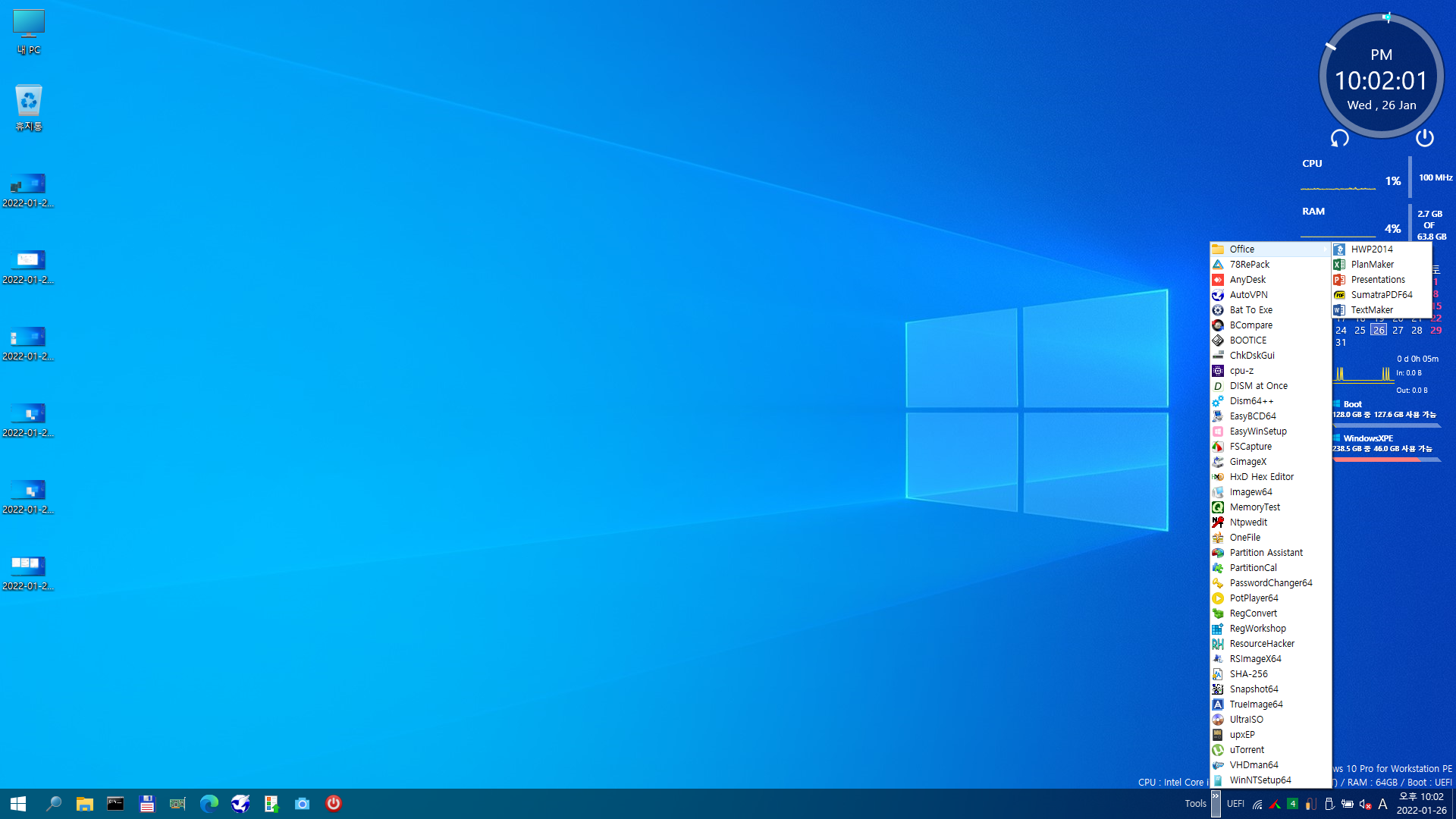The width and height of the screenshot is (1456, 819).
Task: Open the 내 PC desktop icon
Action: (x=29, y=32)
